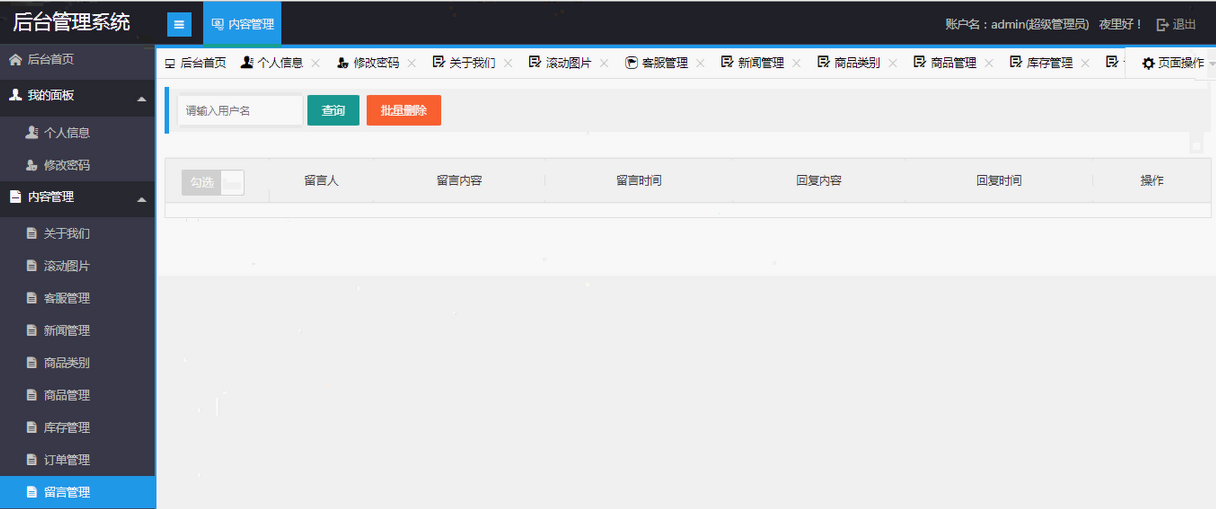Click the file icon beside 商品类别 in sidebar
The width and height of the screenshot is (1216, 509).
point(31,363)
